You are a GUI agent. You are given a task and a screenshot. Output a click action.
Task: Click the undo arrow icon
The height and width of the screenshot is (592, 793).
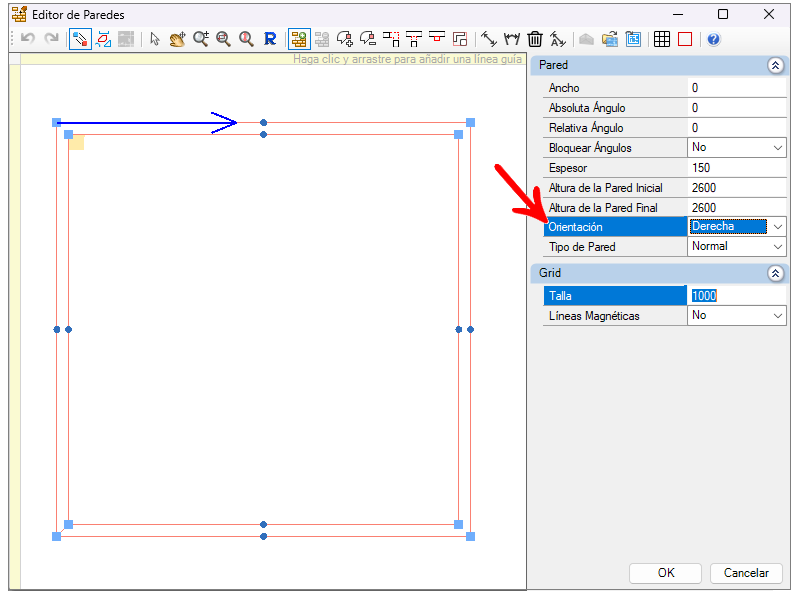tap(28, 38)
